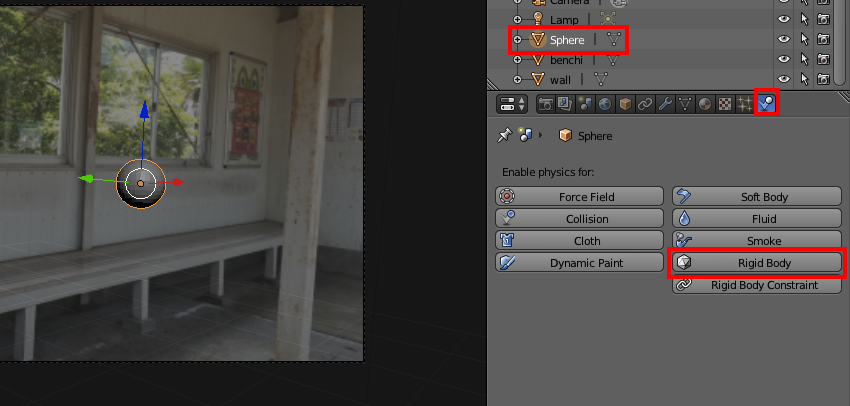Open the Scene properties tab icon
This screenshot has width=850, height=406.
pyautogui.click(x=585, y=104)
